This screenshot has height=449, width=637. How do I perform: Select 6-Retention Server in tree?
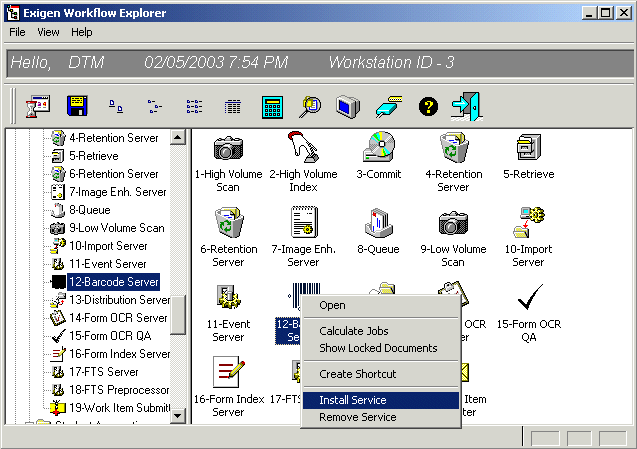[113, 174]
